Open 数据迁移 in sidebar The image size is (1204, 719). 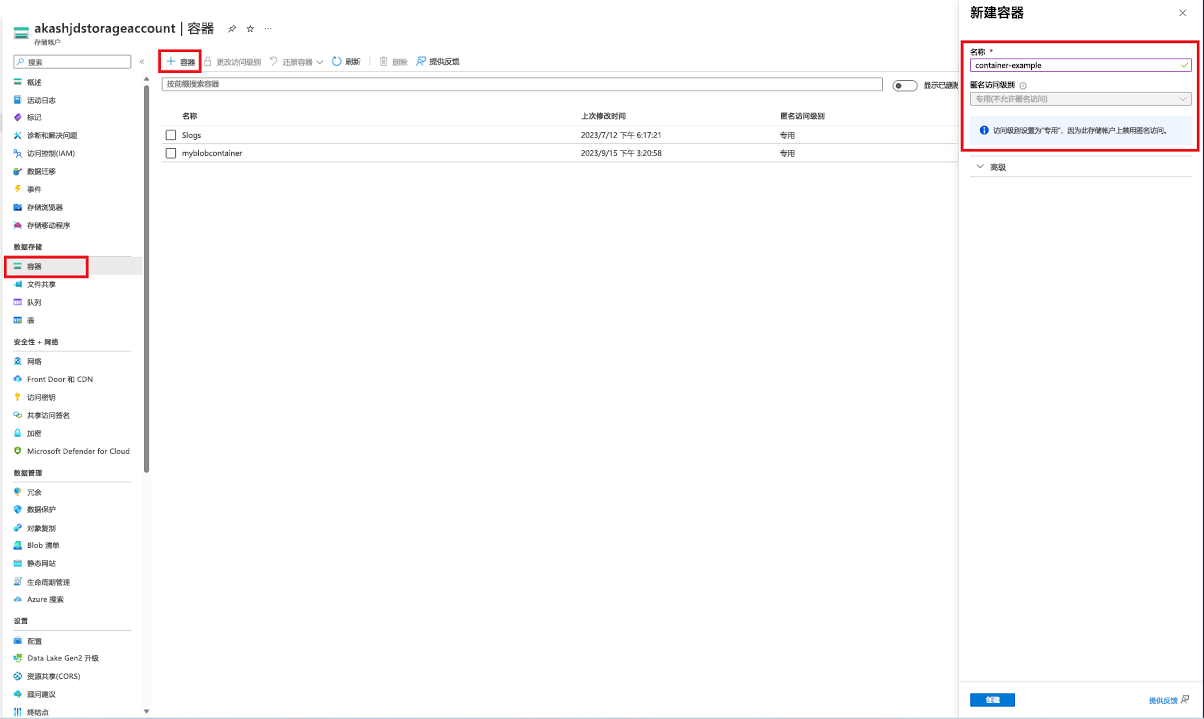(x=41, y=171)
